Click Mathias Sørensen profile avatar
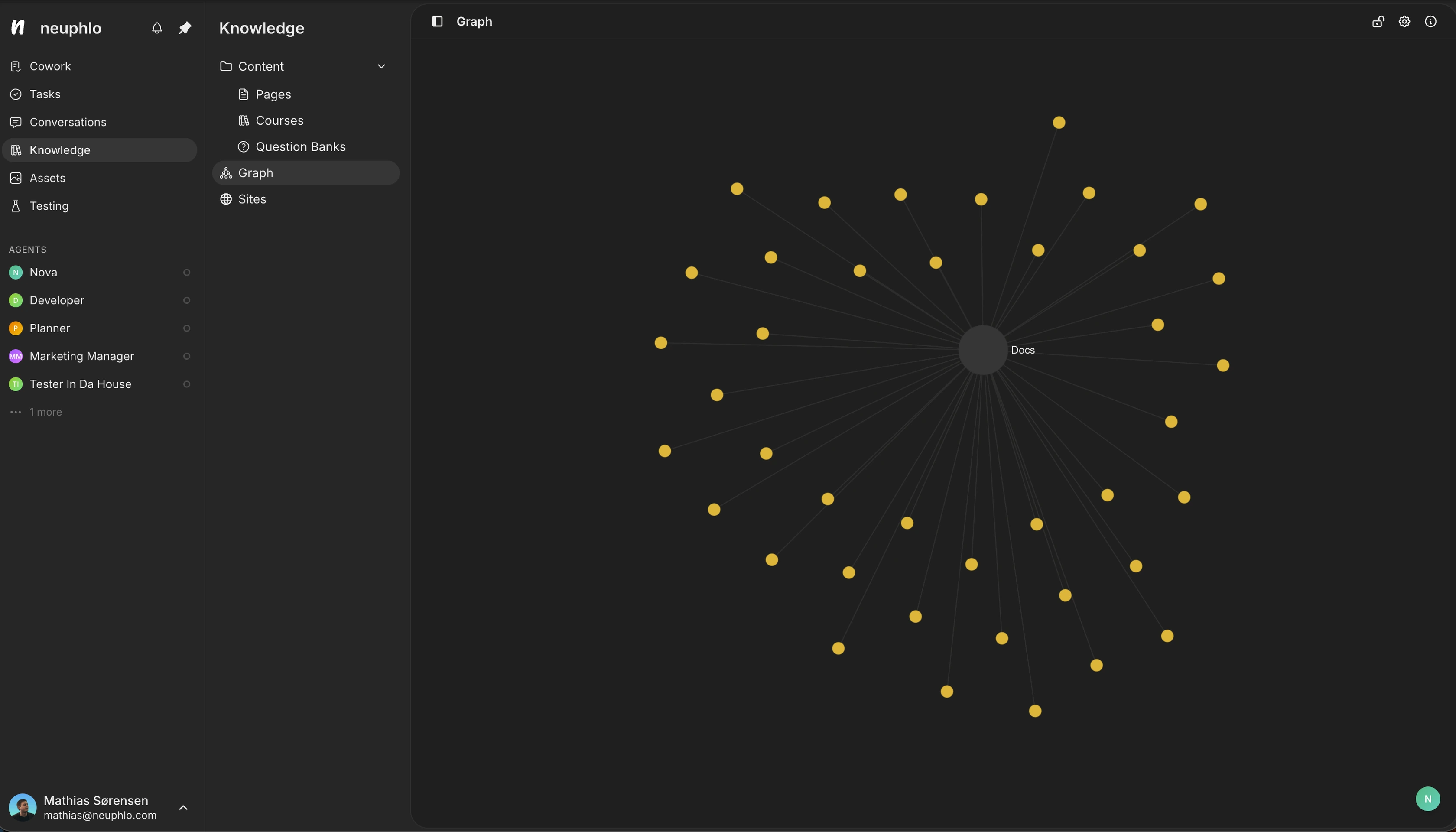The width and height of the screenshot is (1456, 832). tap(23, 807)
